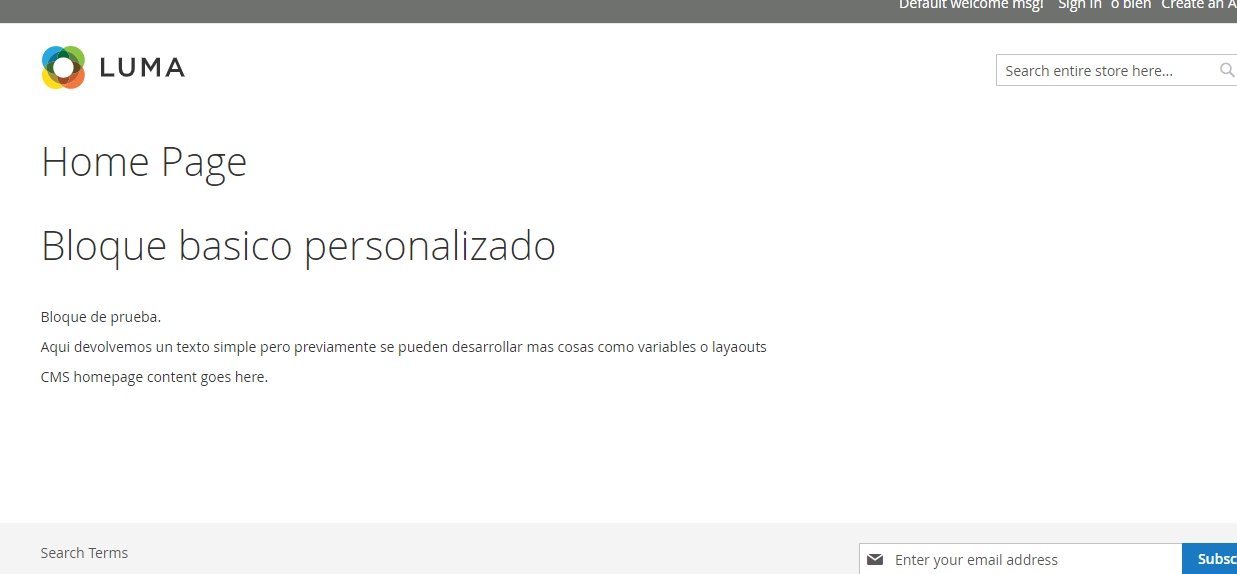Click the Bloque basico personalizado heading
This screenshot has height=574, width=1237.
[x=298, y=246]
